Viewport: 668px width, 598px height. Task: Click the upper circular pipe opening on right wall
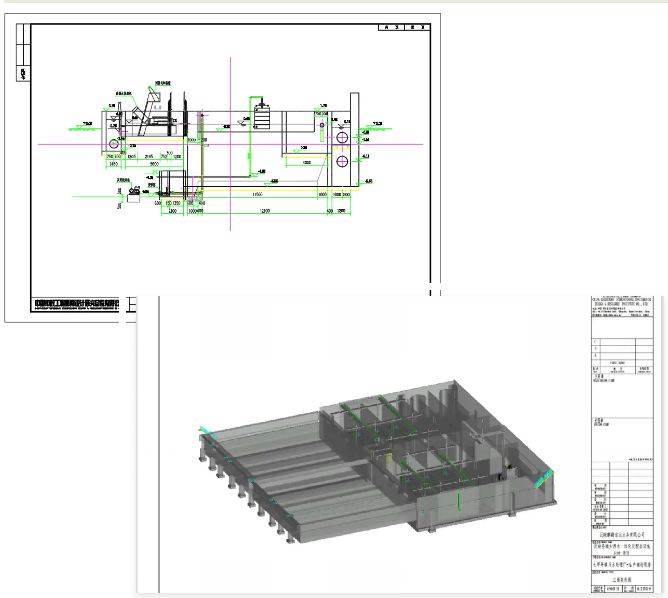pos(342,135)
